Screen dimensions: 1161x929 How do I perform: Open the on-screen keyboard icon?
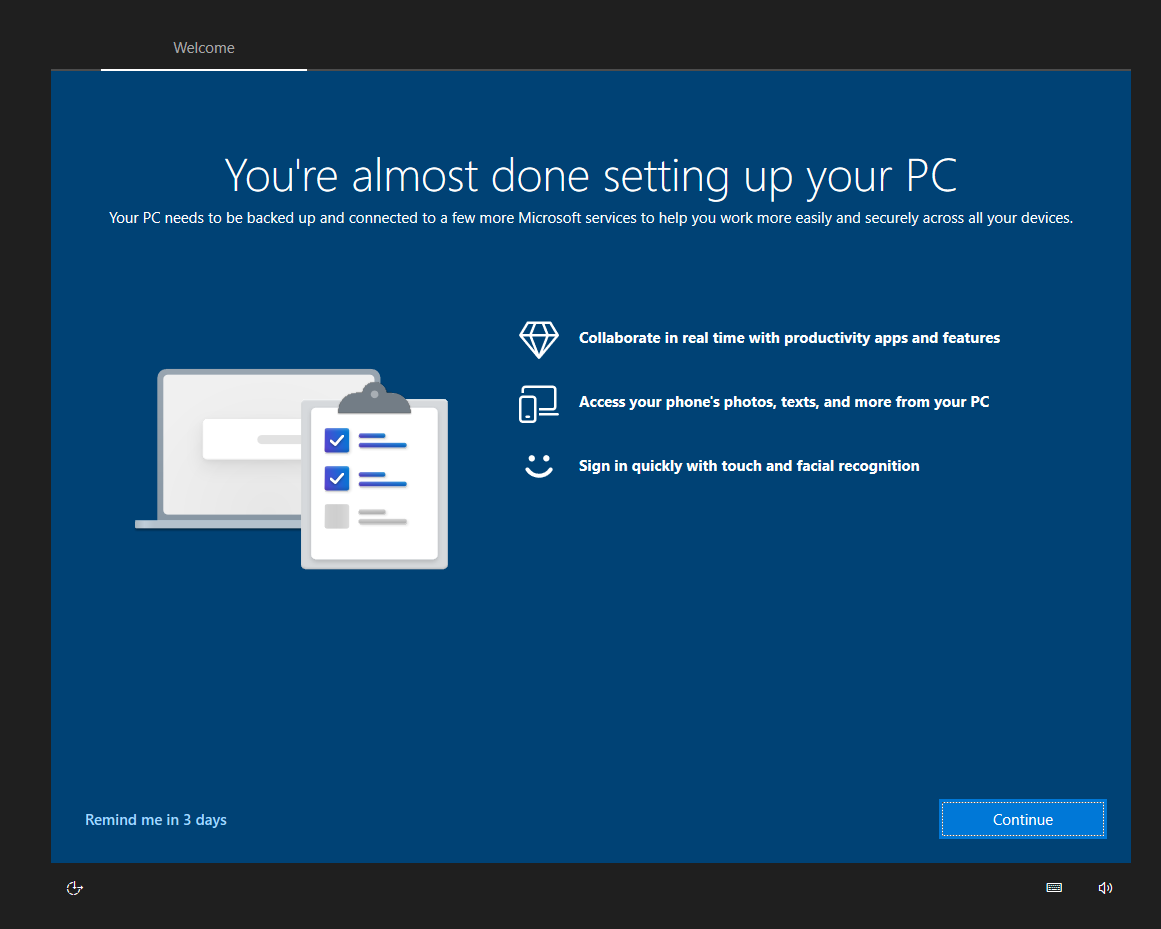tap(1054, 888)
